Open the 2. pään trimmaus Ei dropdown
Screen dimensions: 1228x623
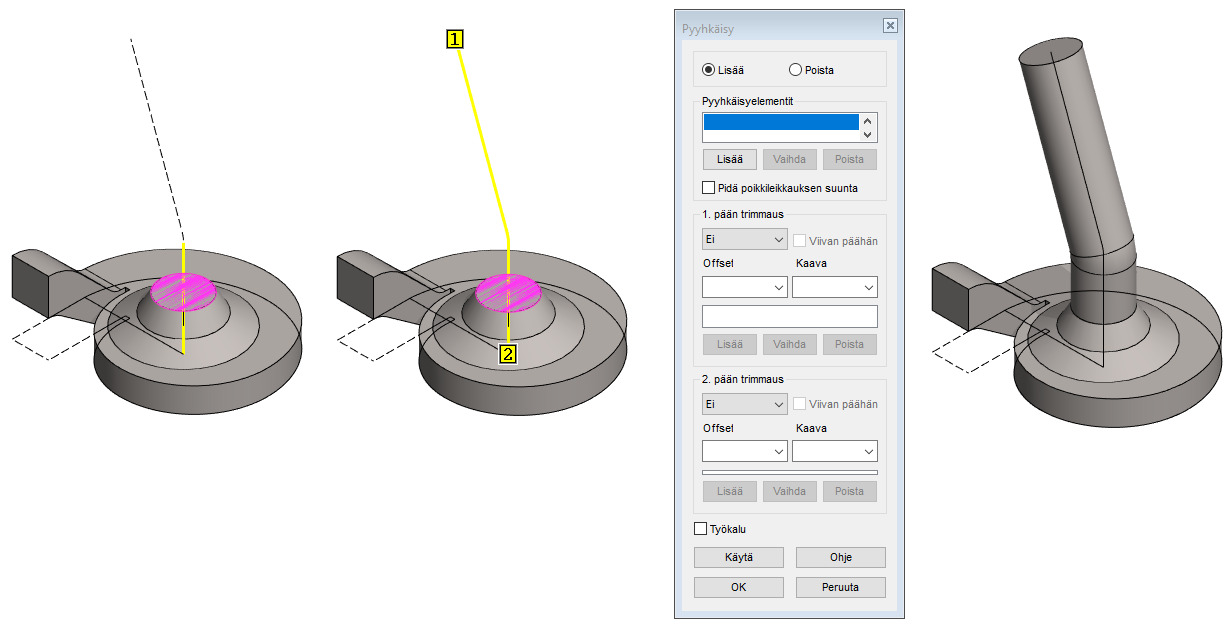point(745,405)
